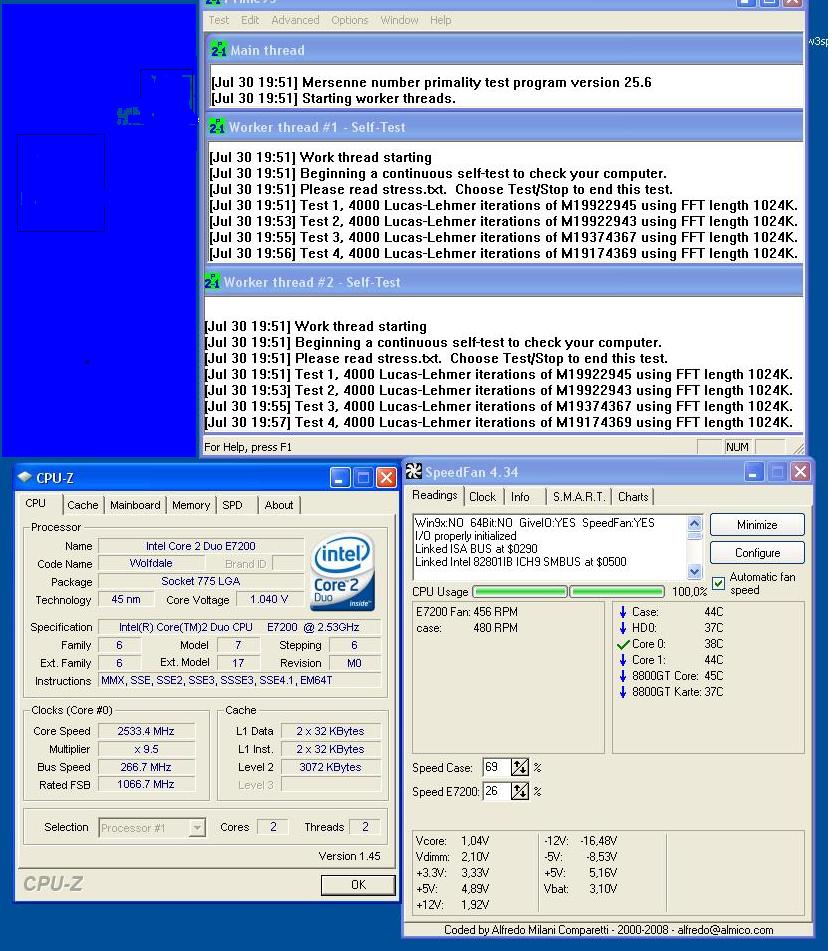This screenshot has width=840, height=951.
Task: Select the Readings tab in SpeedFan
Action: coord(434,495)
